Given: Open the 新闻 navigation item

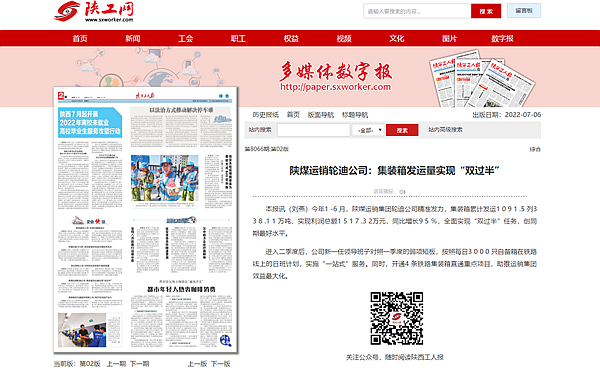Looking at the screenshot, I should (x=133, y=38).
